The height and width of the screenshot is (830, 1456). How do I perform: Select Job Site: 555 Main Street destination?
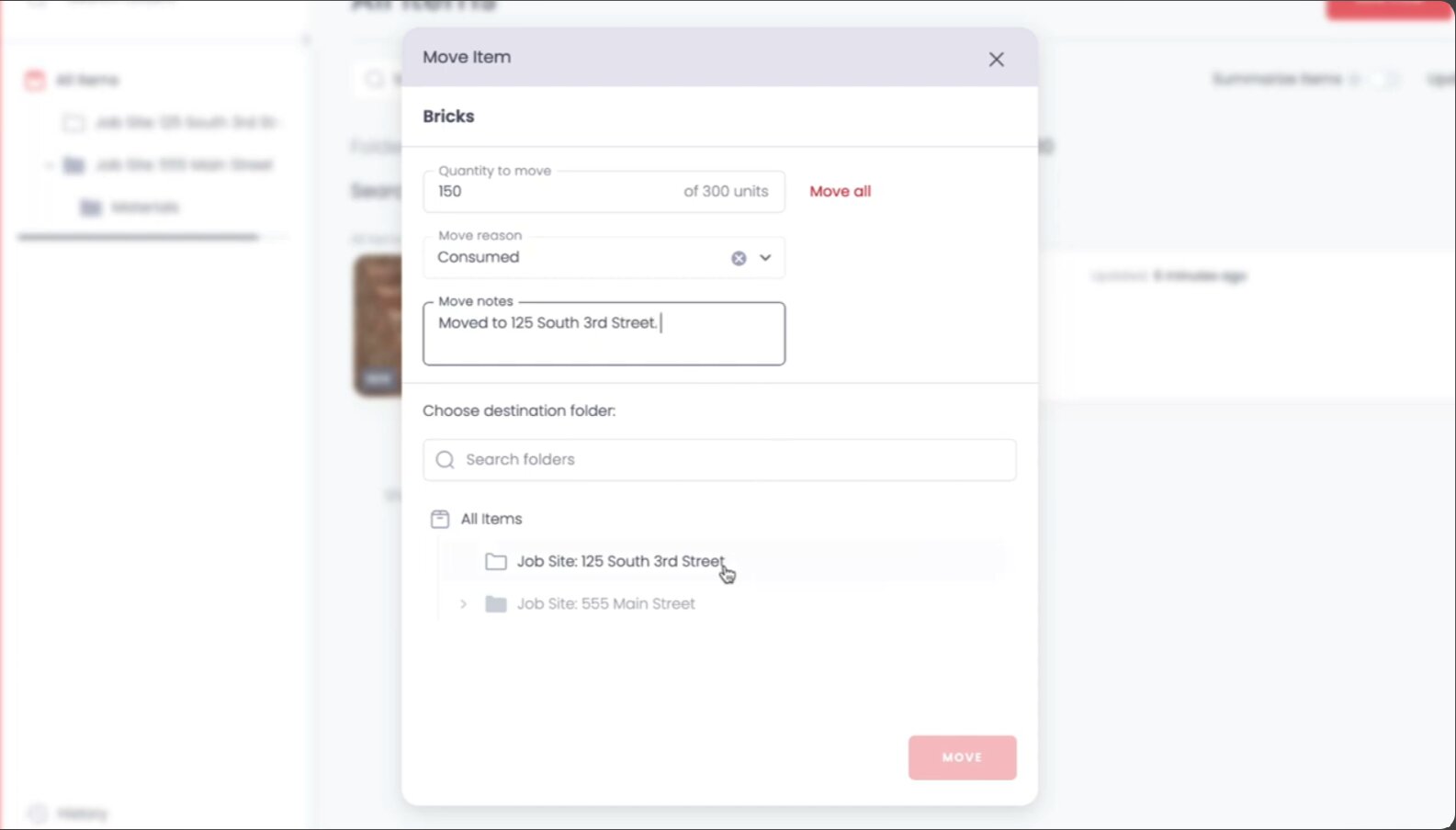pos(605,604)
